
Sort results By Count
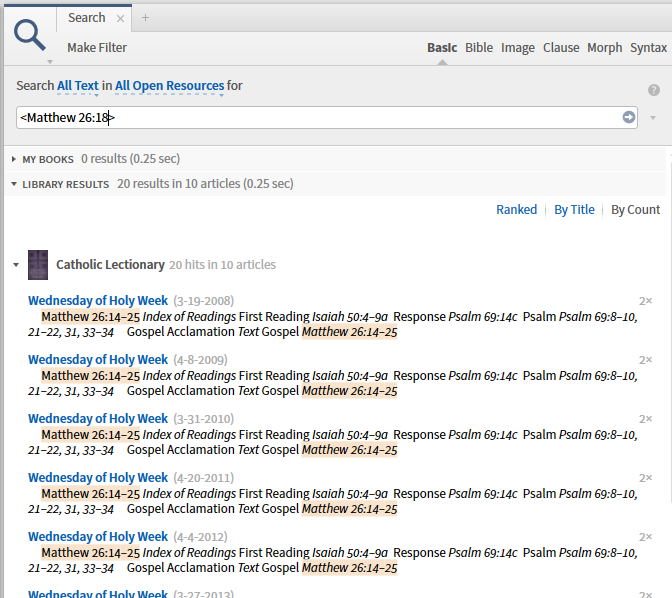click(x=636, y=210)
